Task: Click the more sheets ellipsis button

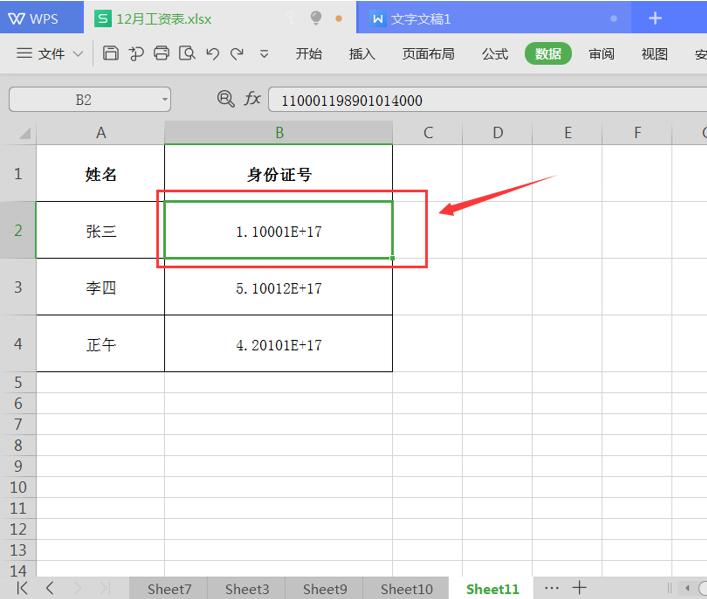Action: tap(551, 588)
